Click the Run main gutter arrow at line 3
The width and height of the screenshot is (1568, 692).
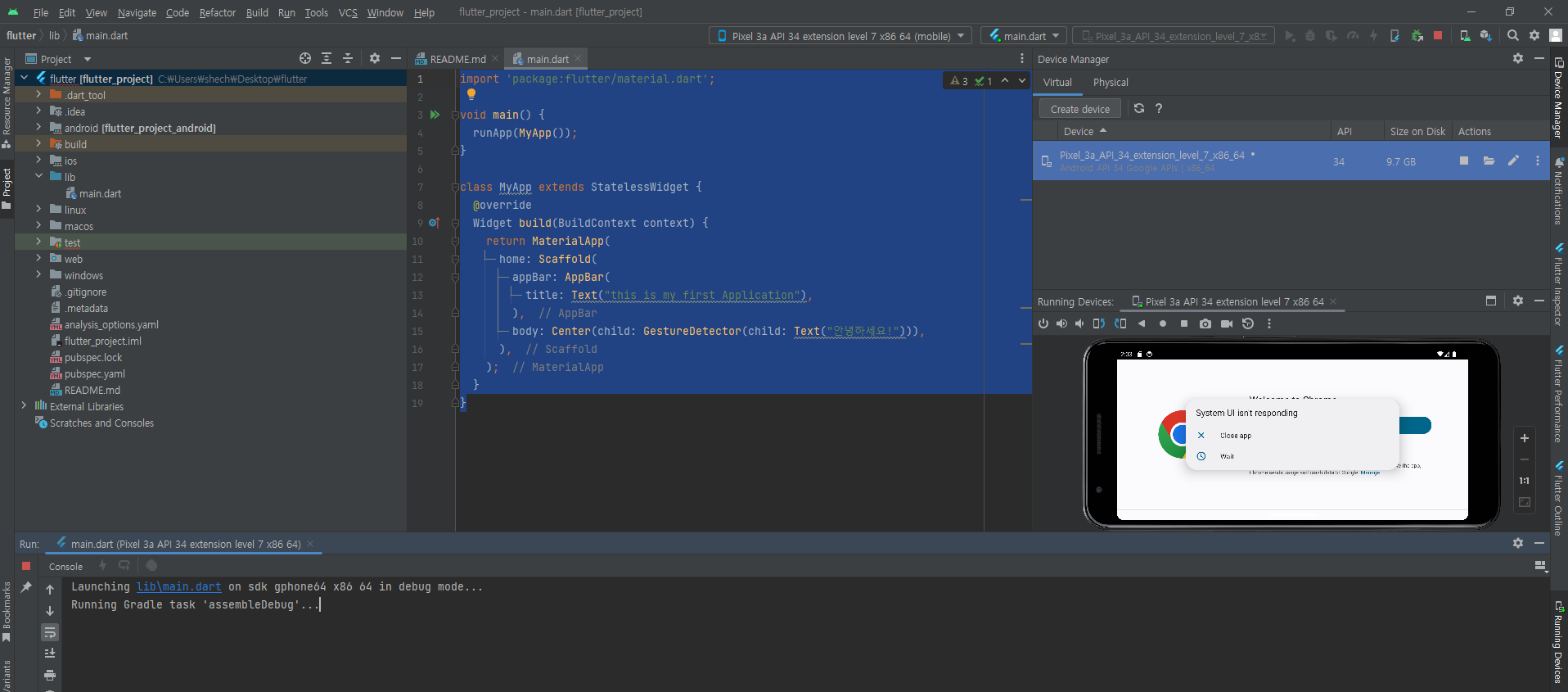pos(435,115)
